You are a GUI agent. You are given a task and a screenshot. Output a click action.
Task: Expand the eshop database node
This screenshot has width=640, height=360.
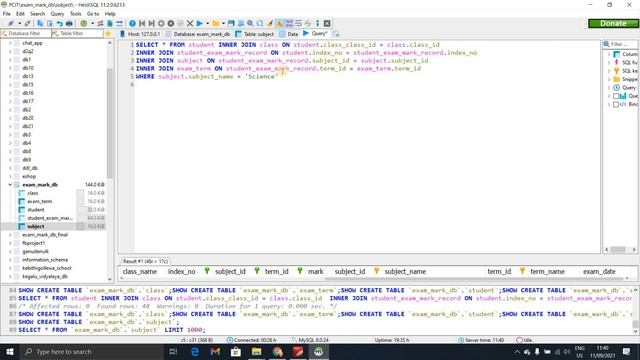click(10, 176)
